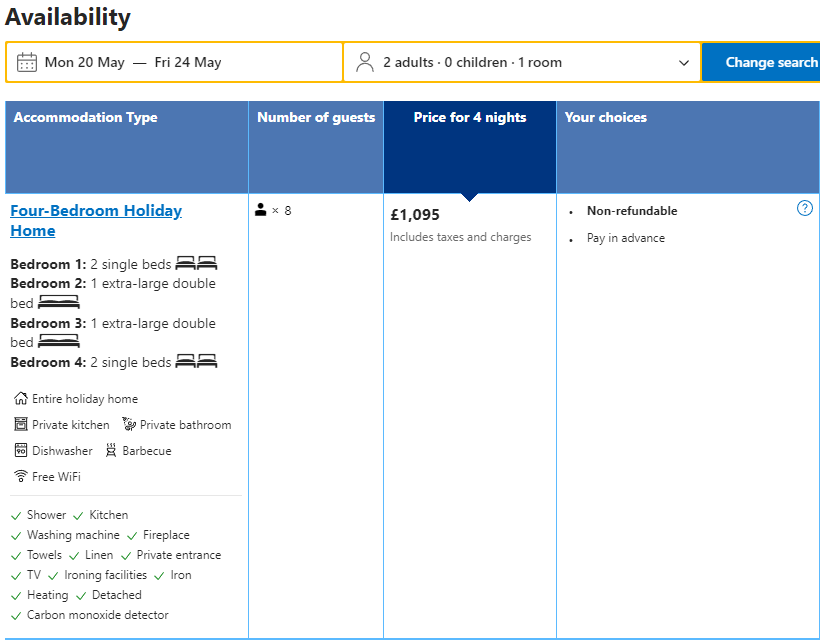This screenshot has width=820, height=640.
Task: Click the guest occupancy person icon
Action: [261, 210]
